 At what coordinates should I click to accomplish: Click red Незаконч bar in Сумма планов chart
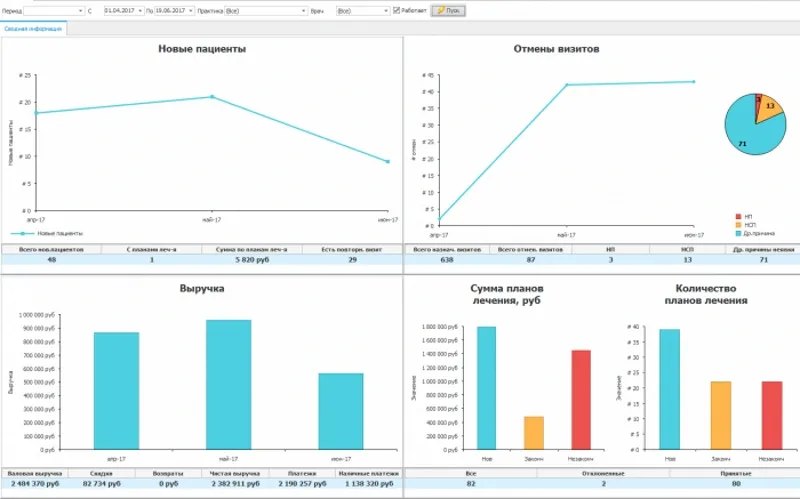[x=581, y=400]
